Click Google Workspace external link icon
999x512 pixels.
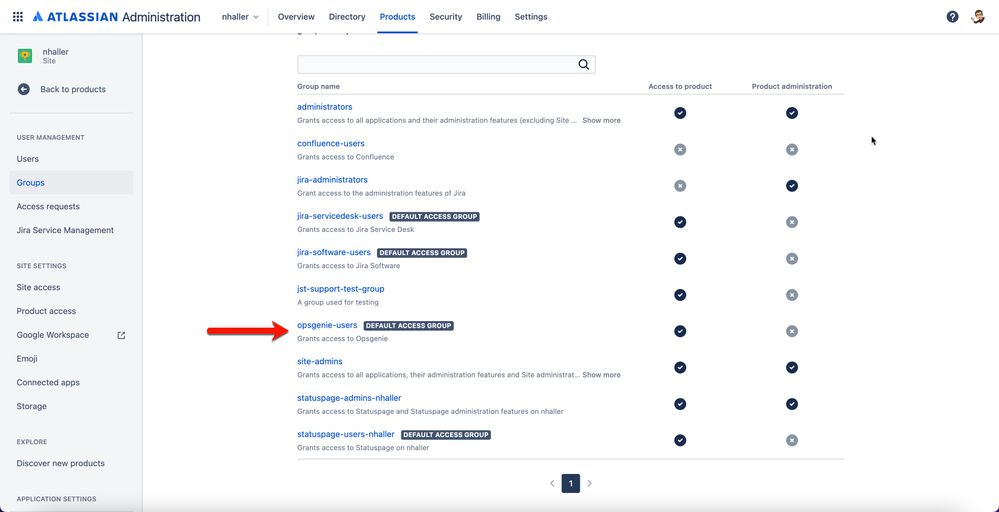(121, 335)
